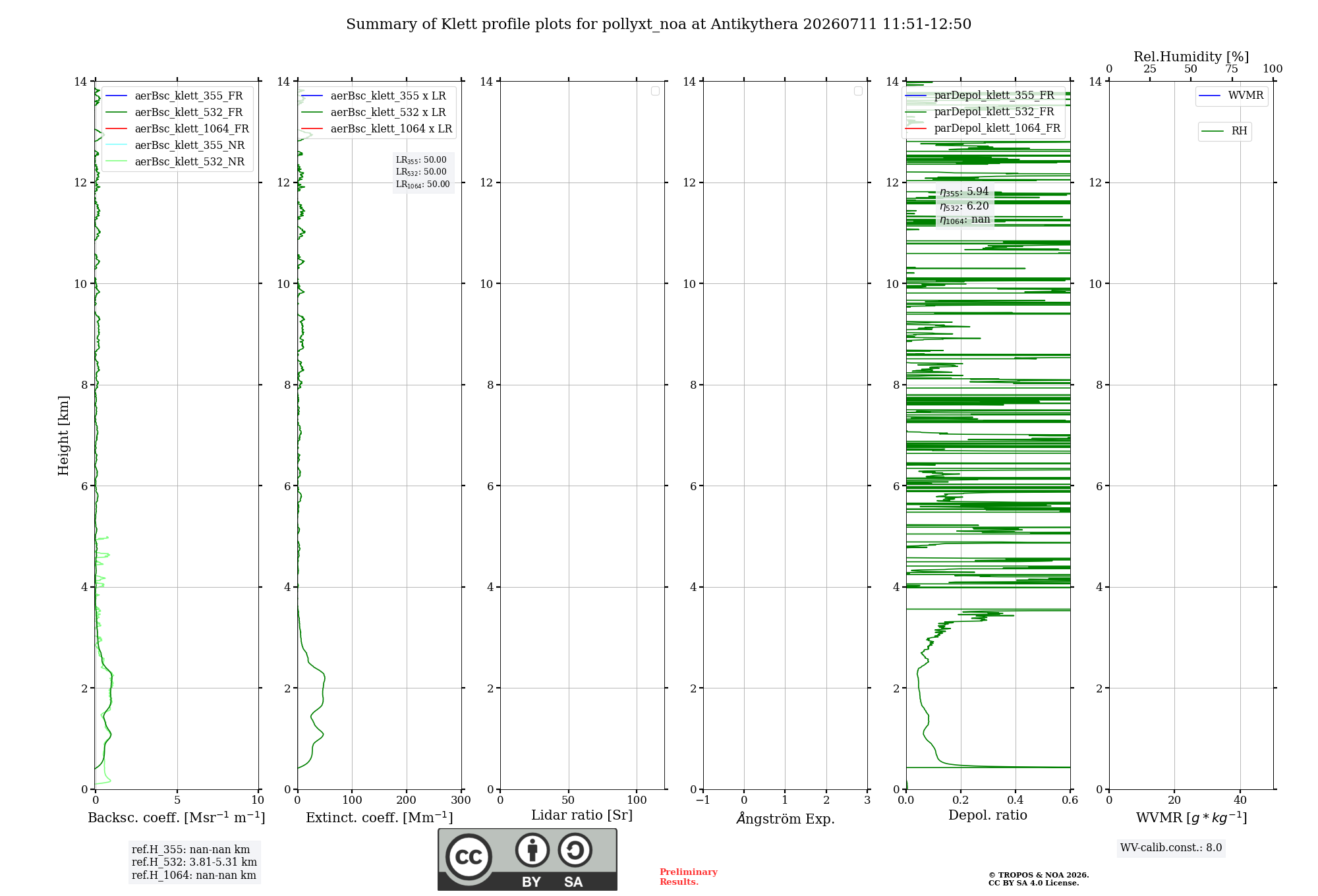Click the ref.H_532: 3.81-5.31 km text
The height and width of the screenshot is (896, 1318).
coord(194,862)
